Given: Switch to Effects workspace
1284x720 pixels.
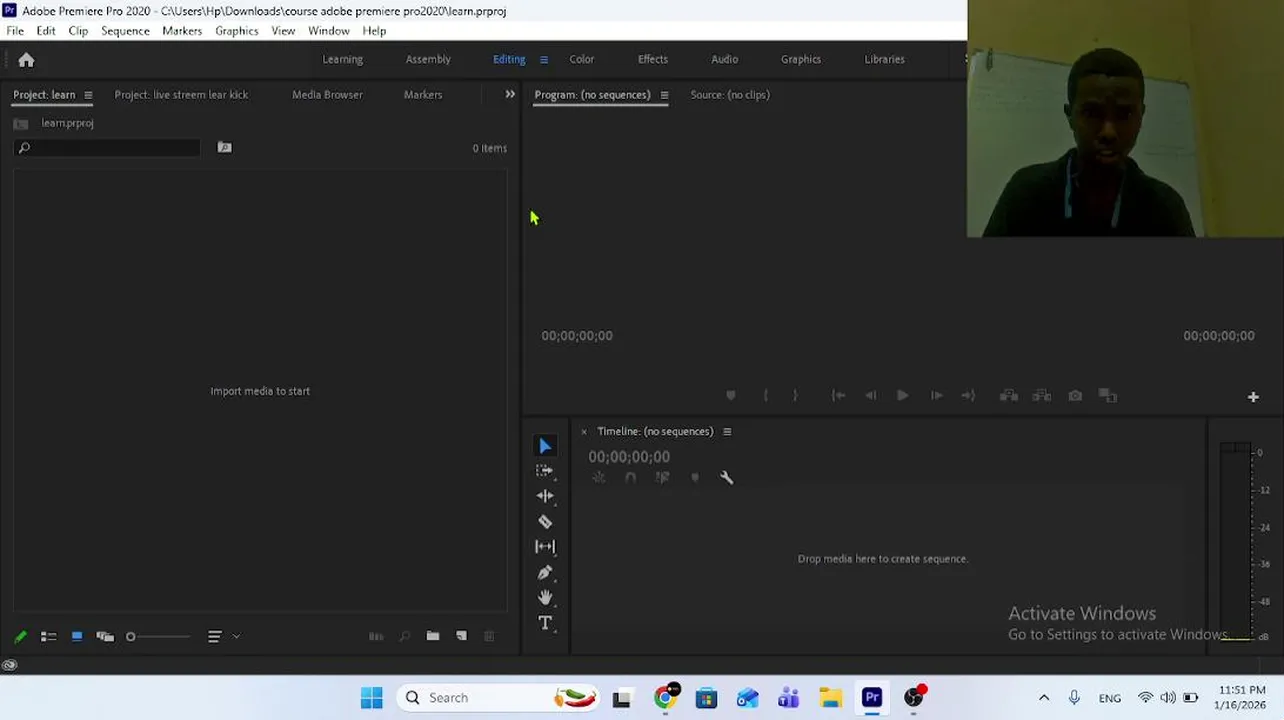Looking at the screenshot, I should click(653, 59).
